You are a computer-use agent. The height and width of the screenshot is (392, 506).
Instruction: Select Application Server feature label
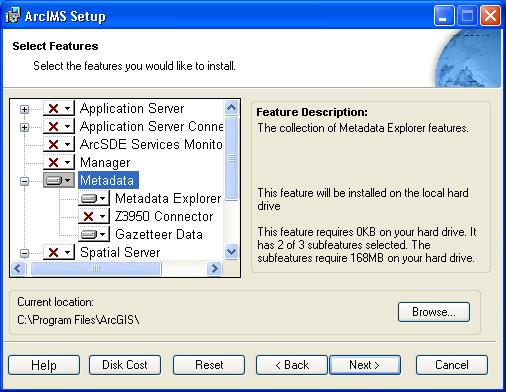(132, 108)
